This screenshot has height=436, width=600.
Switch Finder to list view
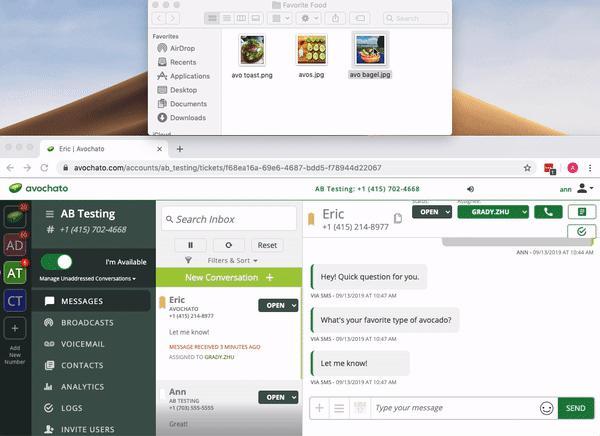tap(227, 18)
